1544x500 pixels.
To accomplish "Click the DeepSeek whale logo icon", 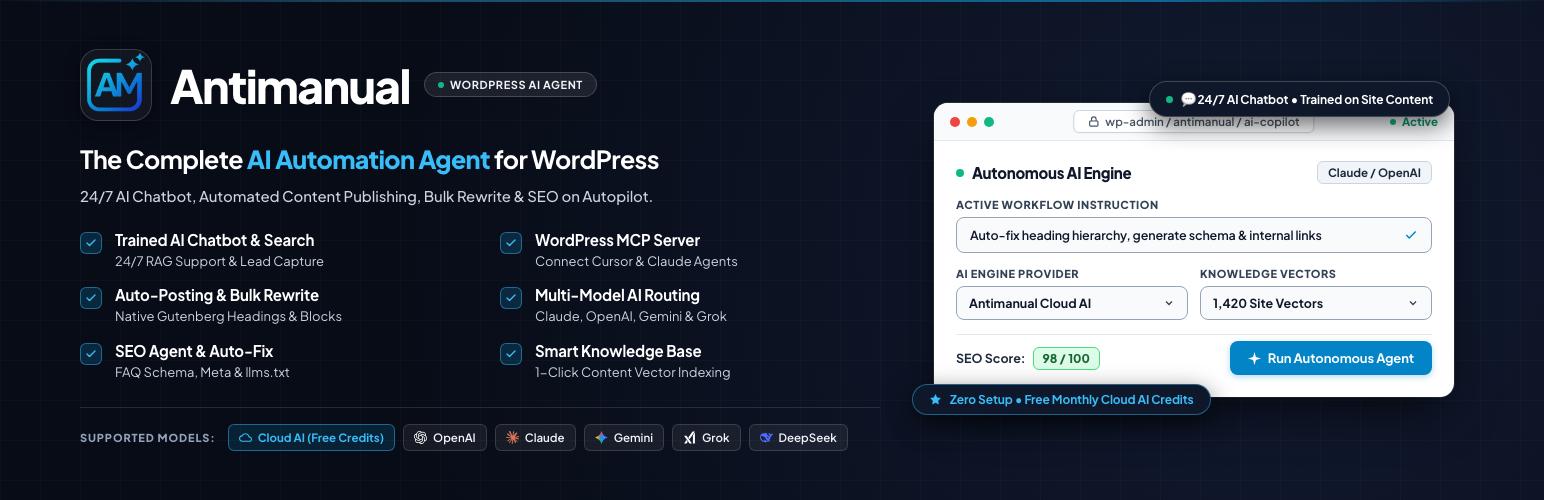I will [766, 438].
